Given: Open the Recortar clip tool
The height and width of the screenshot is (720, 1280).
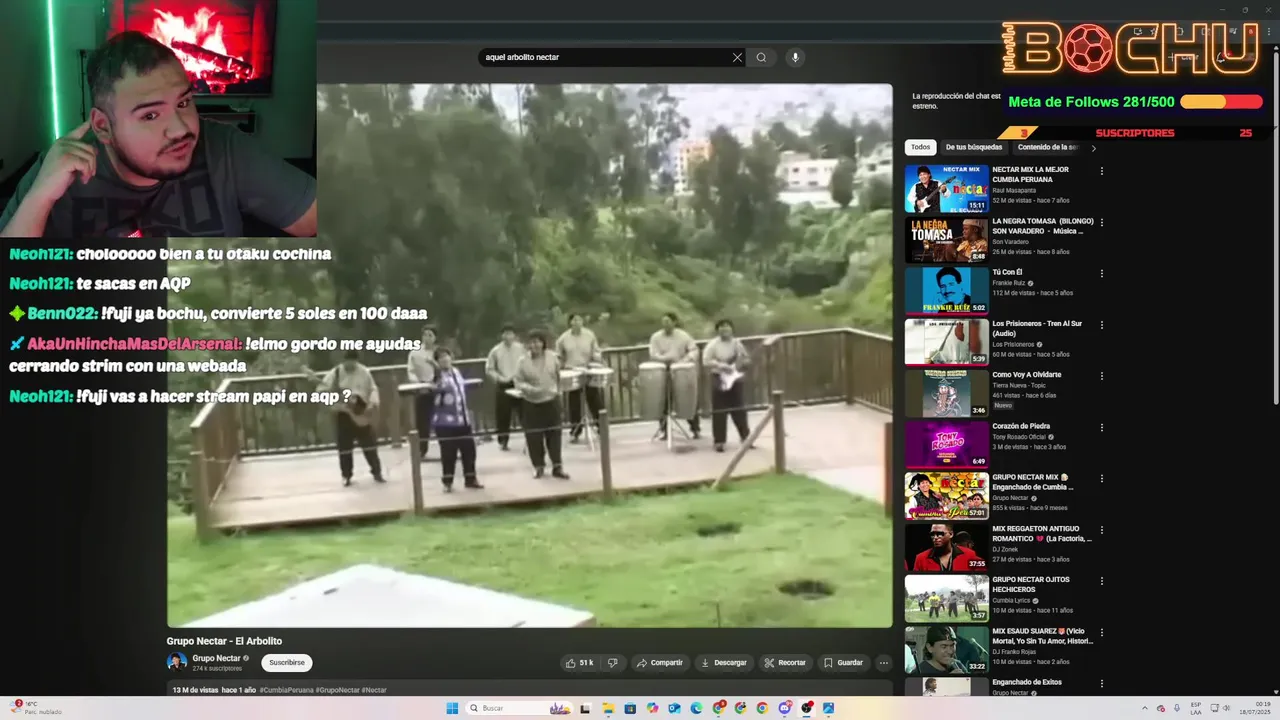Looking at the screenshot, I should pyautogui.click(x=785, y=662).
